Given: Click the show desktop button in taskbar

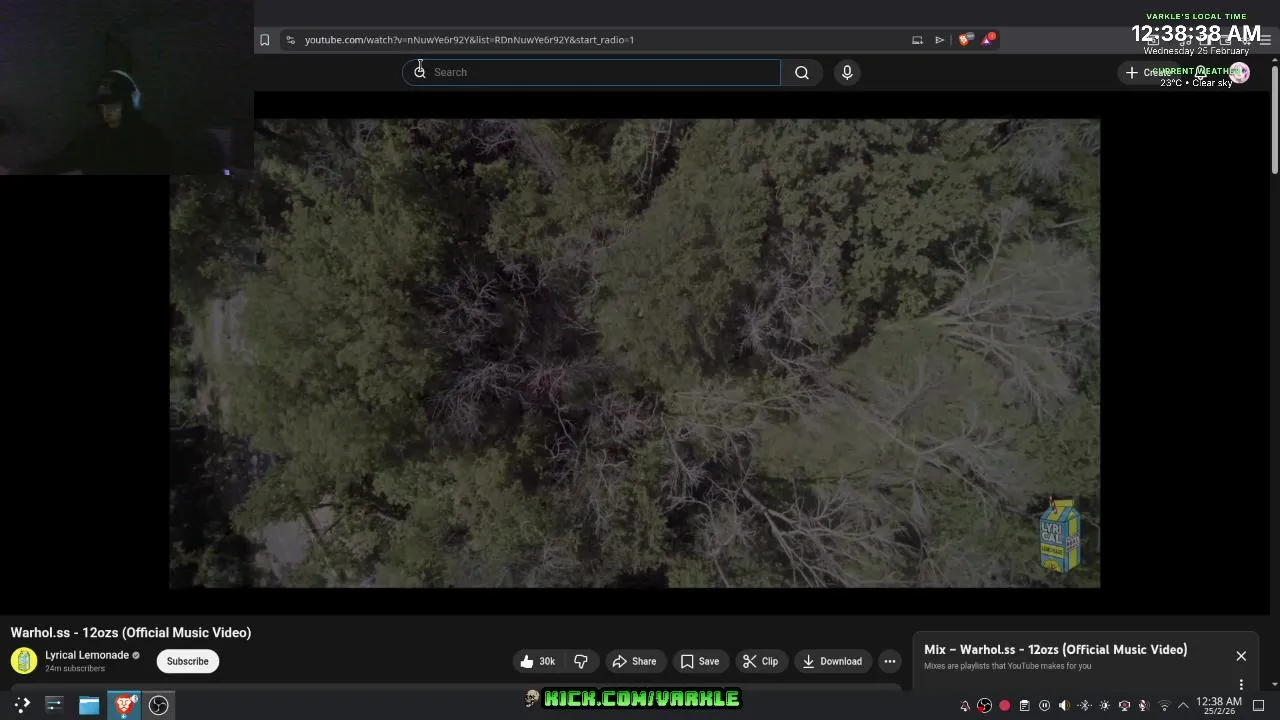Looking at the screenshot, I should pyautogui.click(x=1259, y=706).
